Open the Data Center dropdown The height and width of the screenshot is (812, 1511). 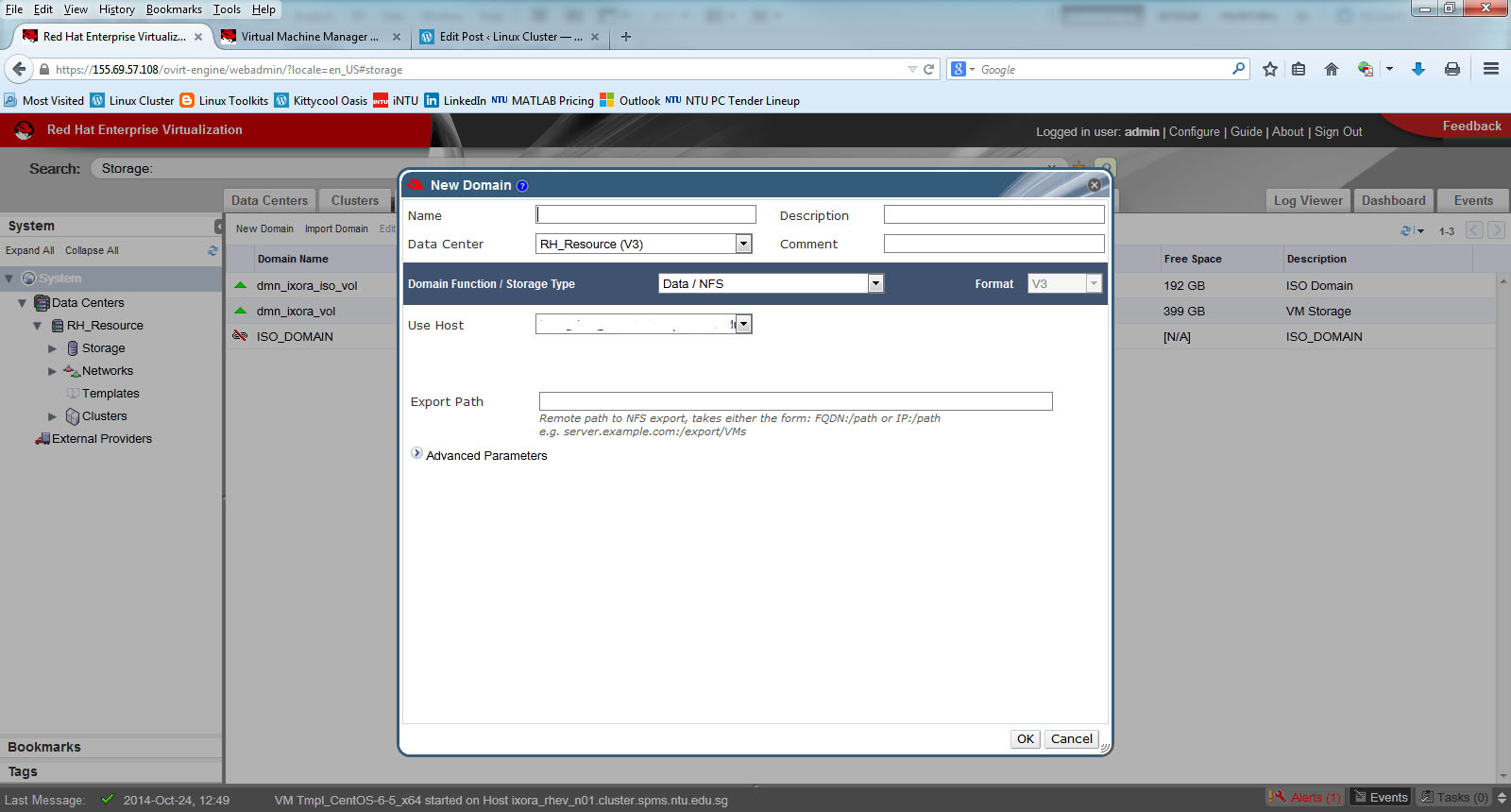[x=743, y=245]
